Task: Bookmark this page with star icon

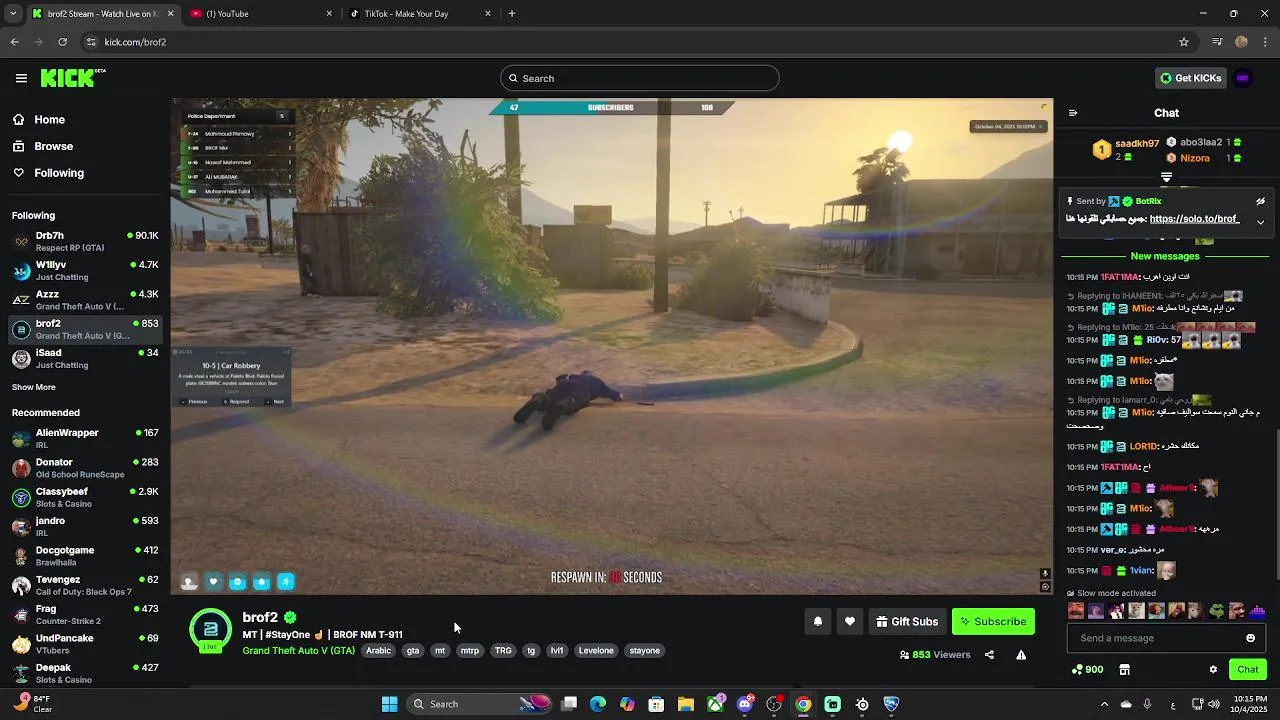Action: tap(1184, 42)
